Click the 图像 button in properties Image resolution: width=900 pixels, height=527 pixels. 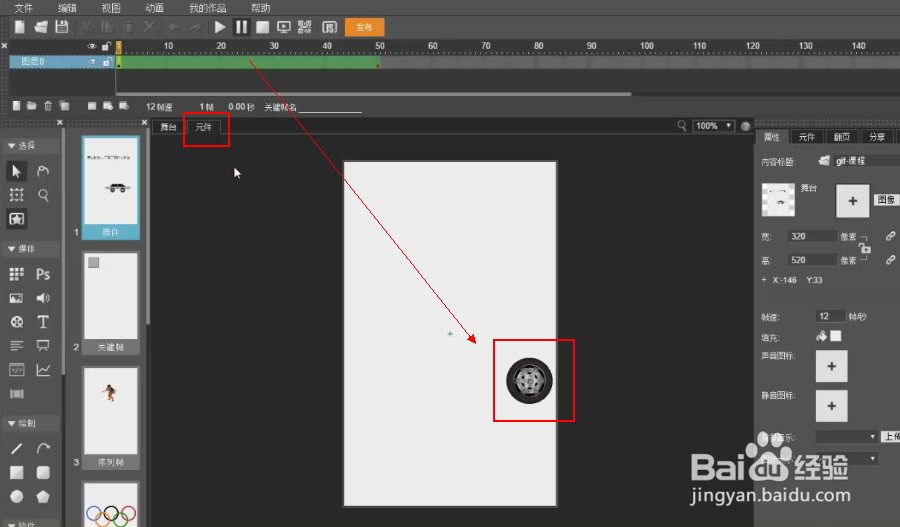pos(886,200)
